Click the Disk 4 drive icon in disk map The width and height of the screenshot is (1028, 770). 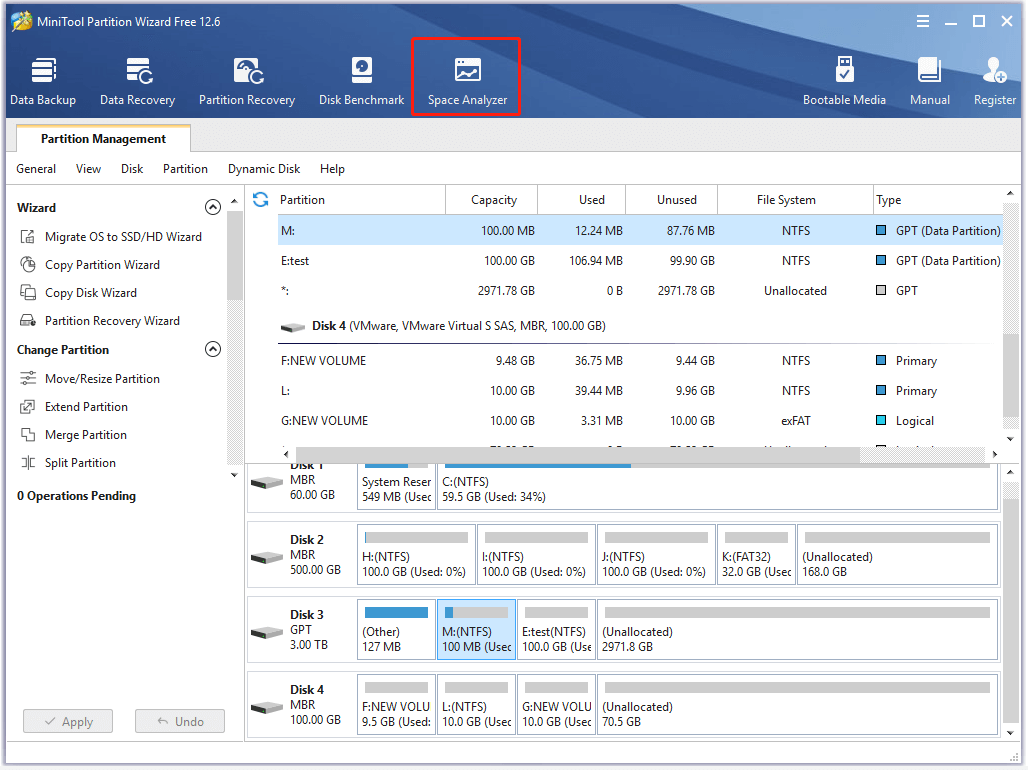coord(267,708)
